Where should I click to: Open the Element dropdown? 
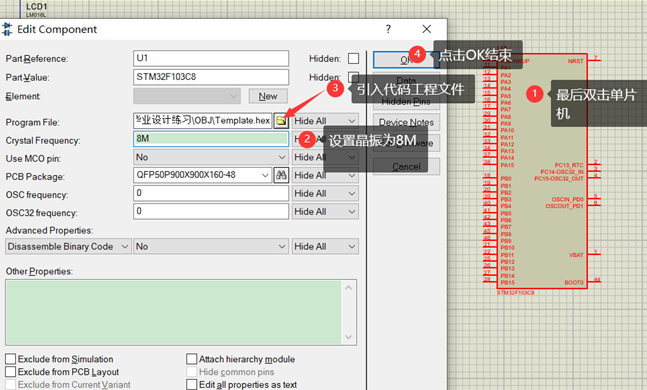click(x=187, y=97)
